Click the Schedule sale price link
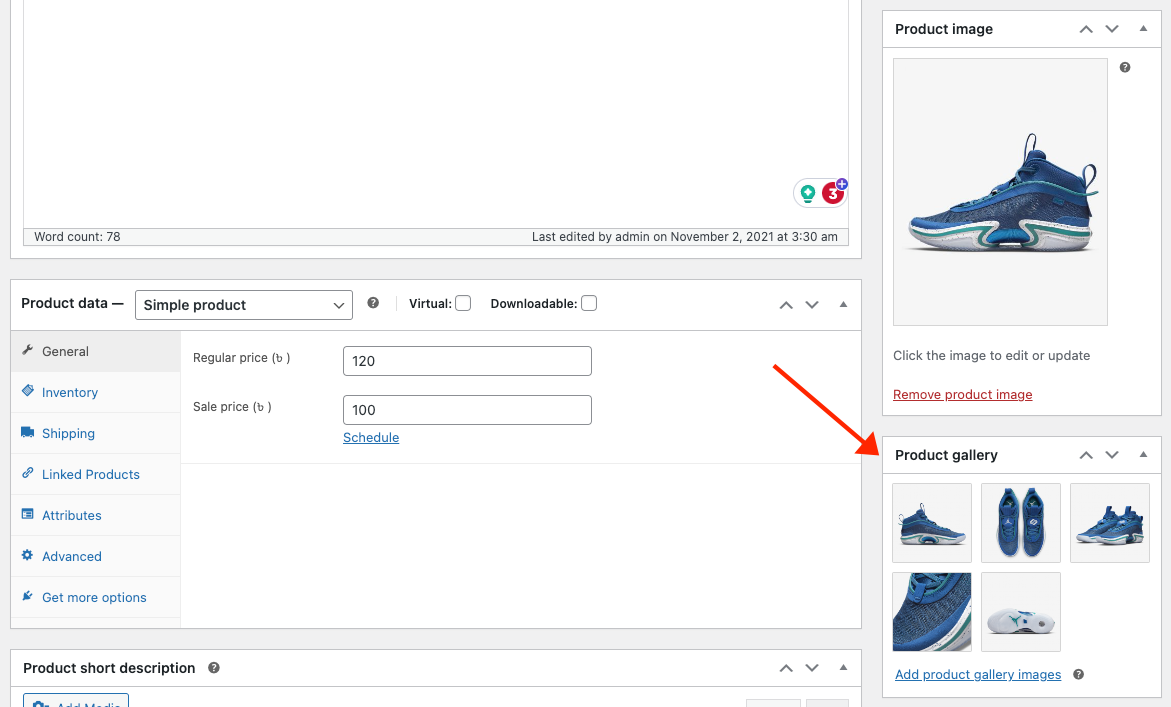The width and height of the screenshot is (1171, 707). (x=371, y=438)
